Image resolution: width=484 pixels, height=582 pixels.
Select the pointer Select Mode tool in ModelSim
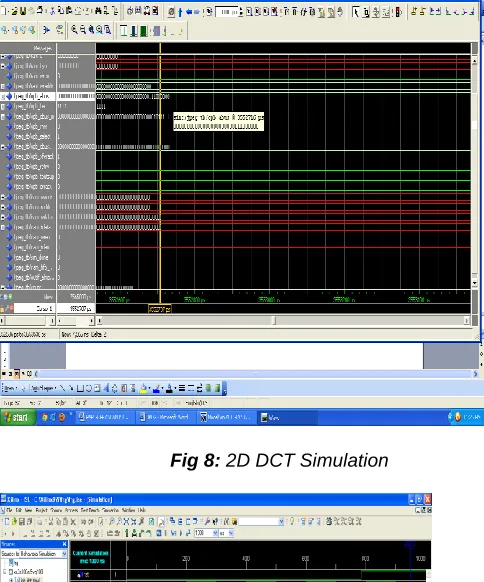pyautogui.click(x=356, y=12)
